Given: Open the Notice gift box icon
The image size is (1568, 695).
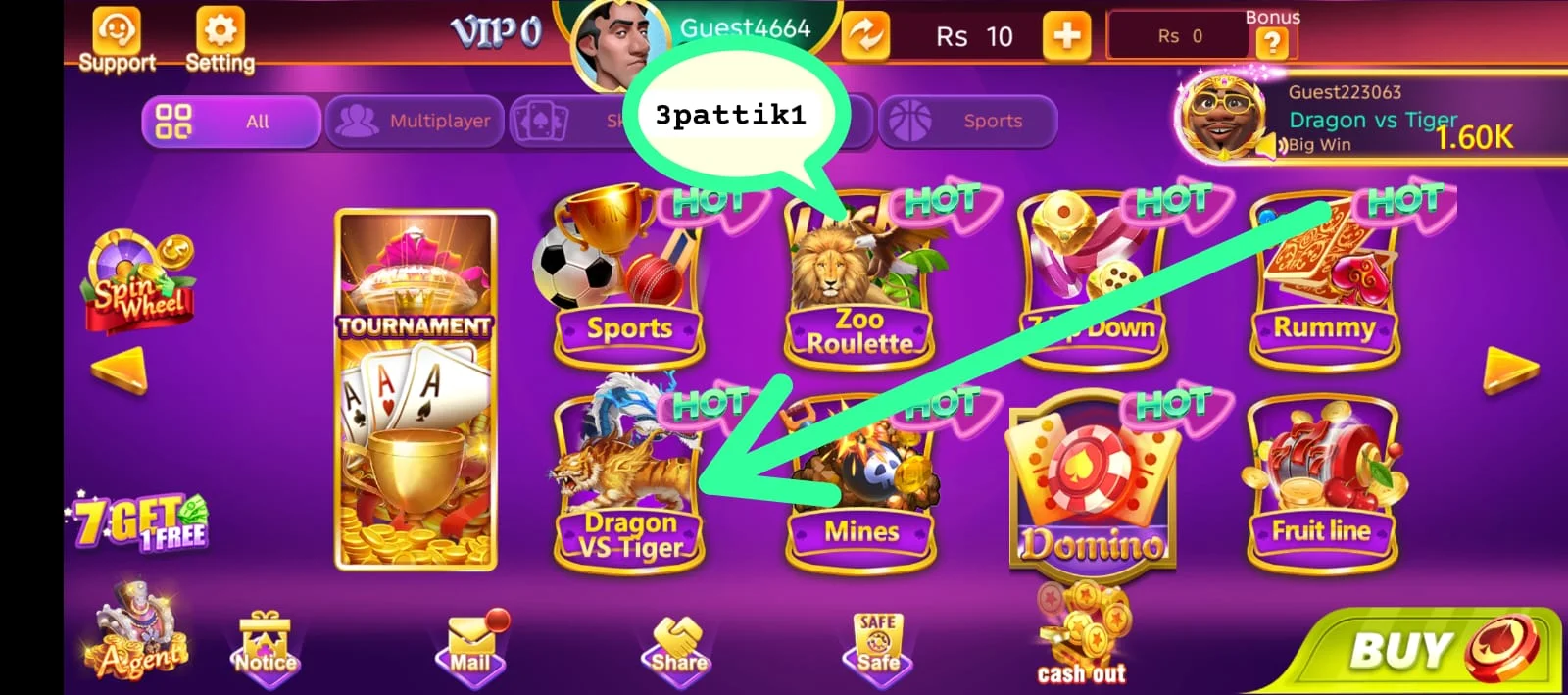Looking at the screenshot, I should coord(266,647).
